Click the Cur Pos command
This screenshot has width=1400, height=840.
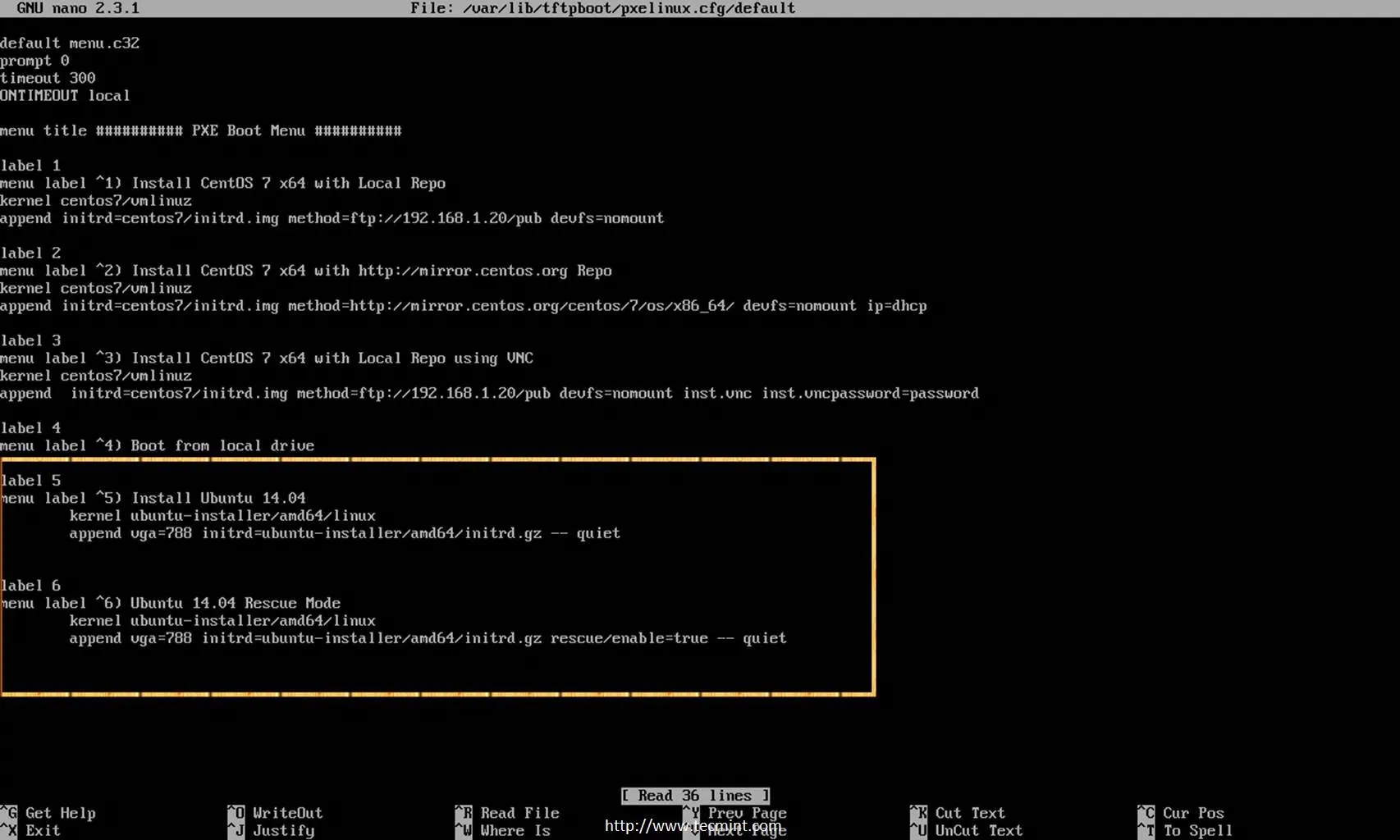[1194, 812]
